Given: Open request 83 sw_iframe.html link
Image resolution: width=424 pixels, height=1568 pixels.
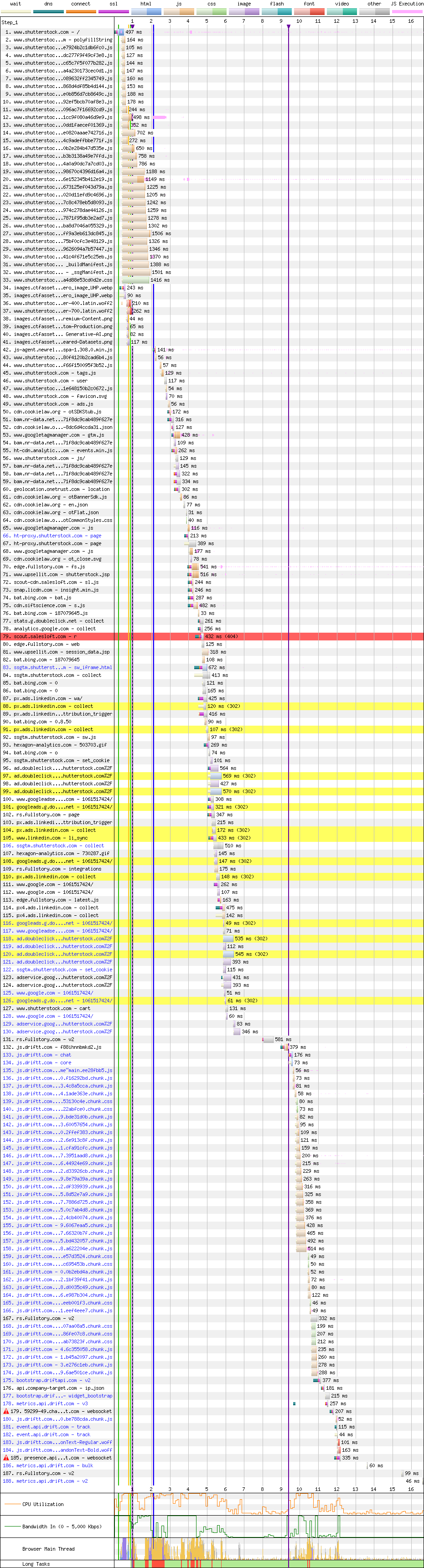Looking at the screenshot, I should 63,667.
